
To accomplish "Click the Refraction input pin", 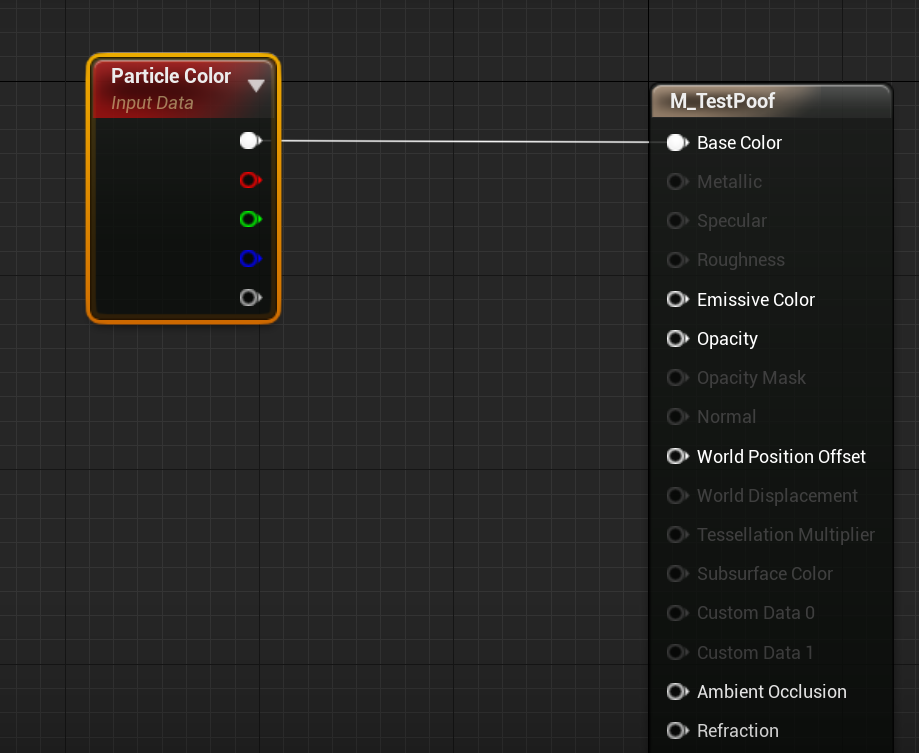I will coord(678,731).
